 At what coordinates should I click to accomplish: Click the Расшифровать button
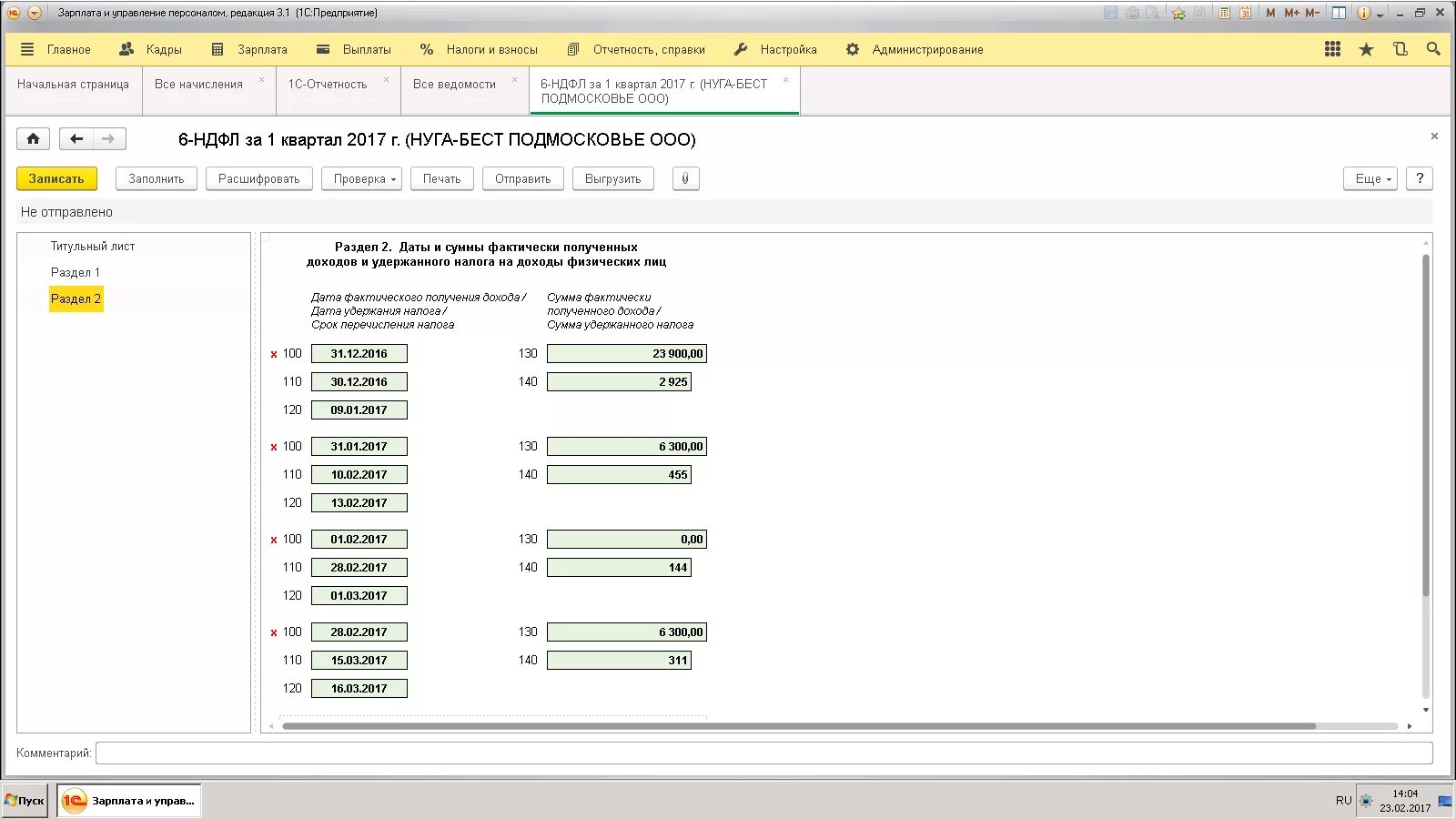pos(259,178)
